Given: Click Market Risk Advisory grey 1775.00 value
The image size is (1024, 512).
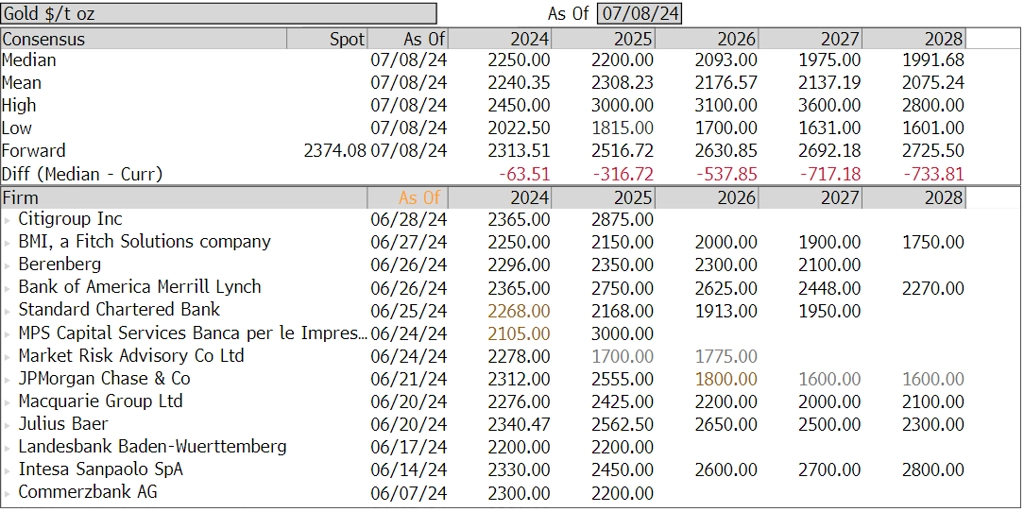Looking at the screenshot, I should [726, 356].
